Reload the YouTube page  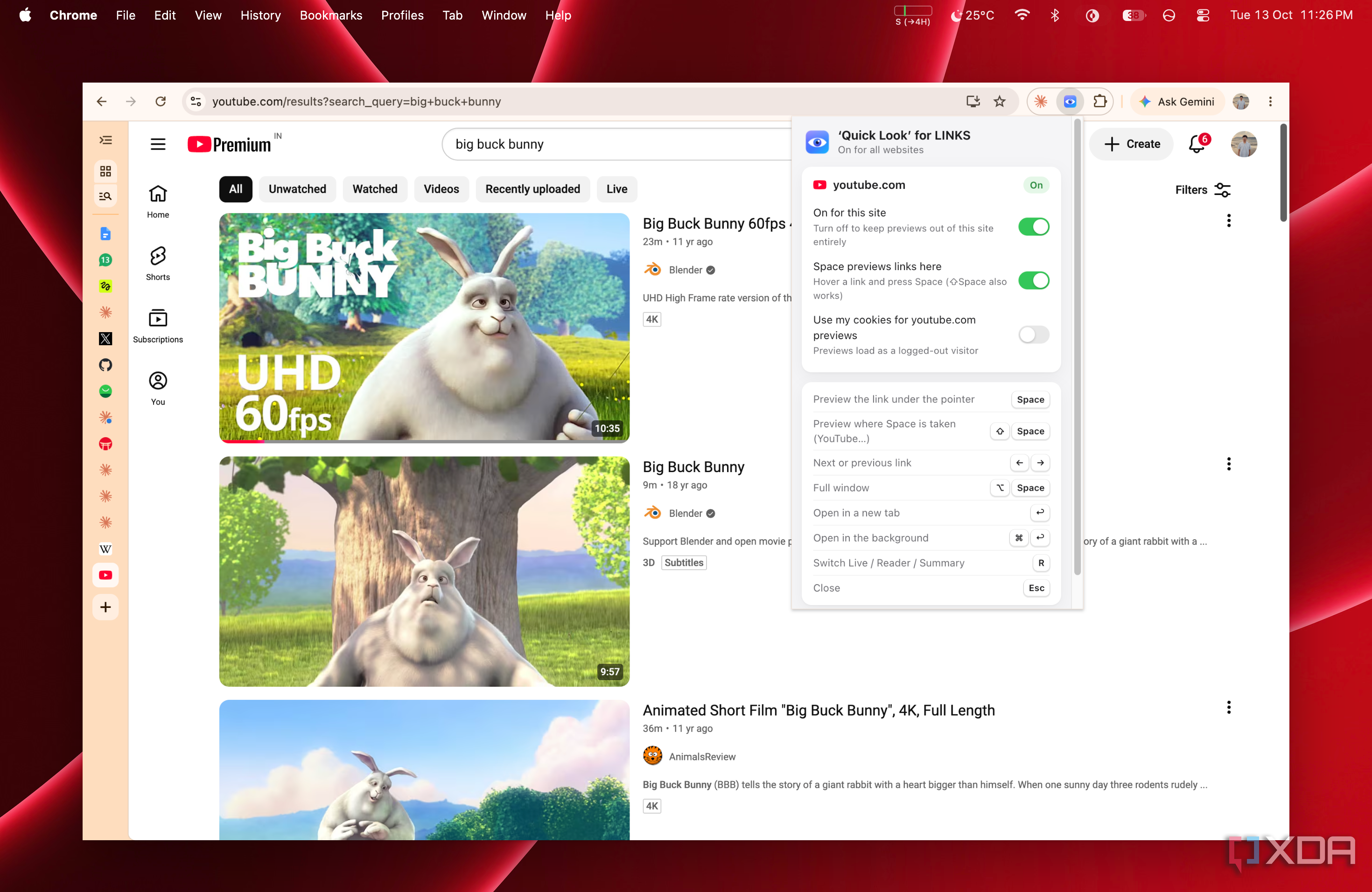[161, 102]
